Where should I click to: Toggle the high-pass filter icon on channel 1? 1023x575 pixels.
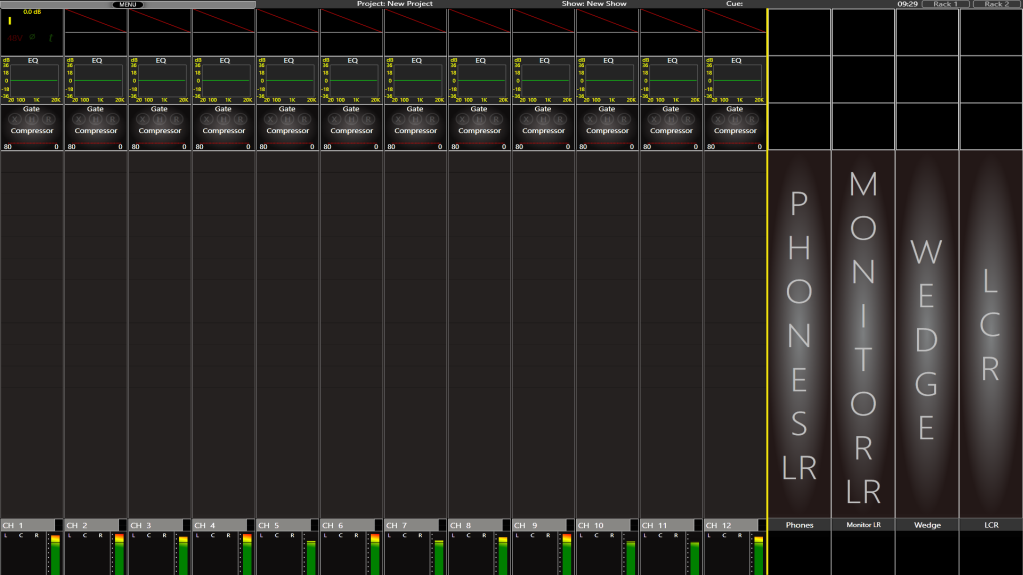(50, 38)
